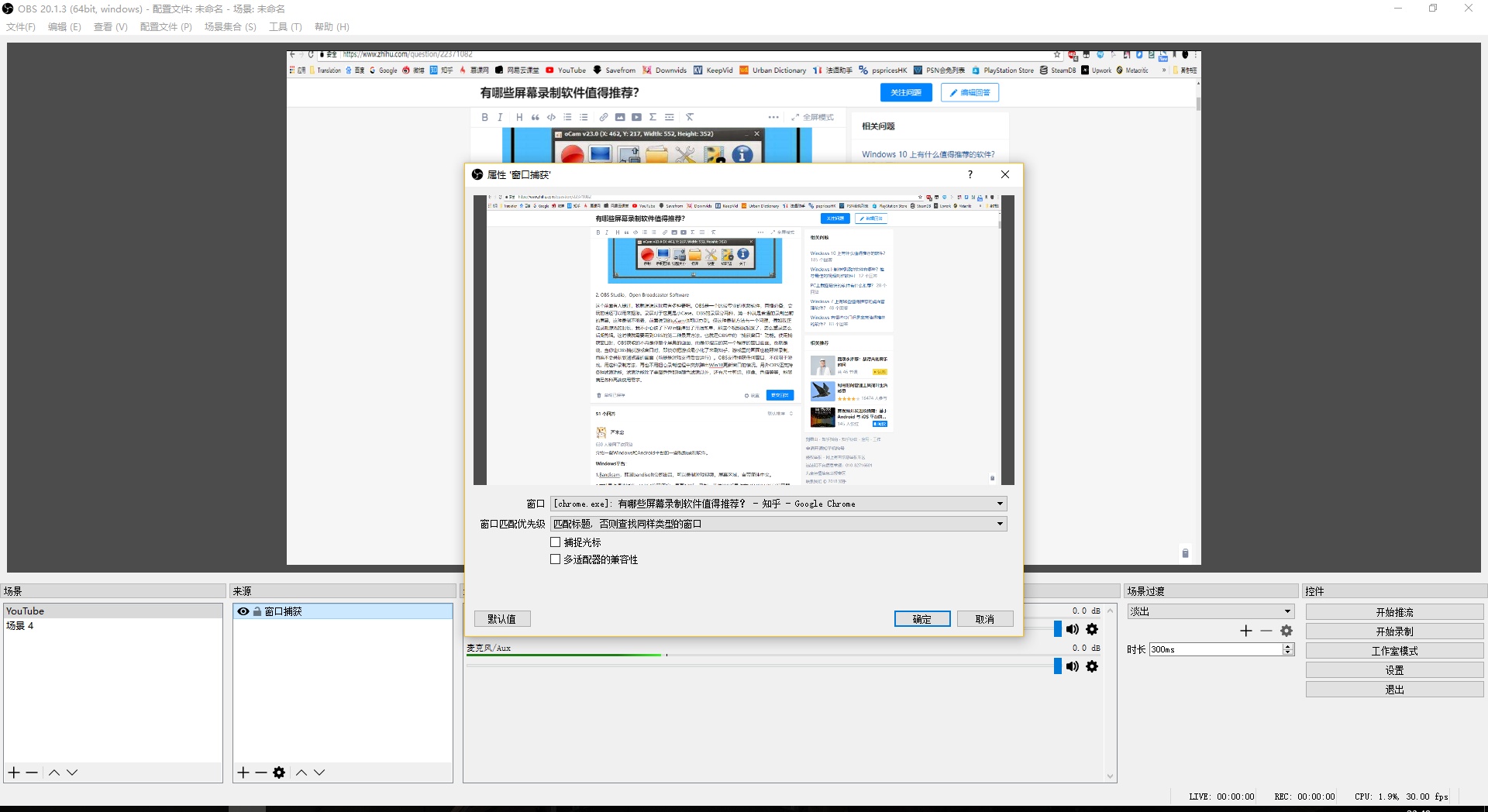Viewport: 1488px width, 812px height.
Task: Move the selected scene down
Action: [x=72, y=772]
